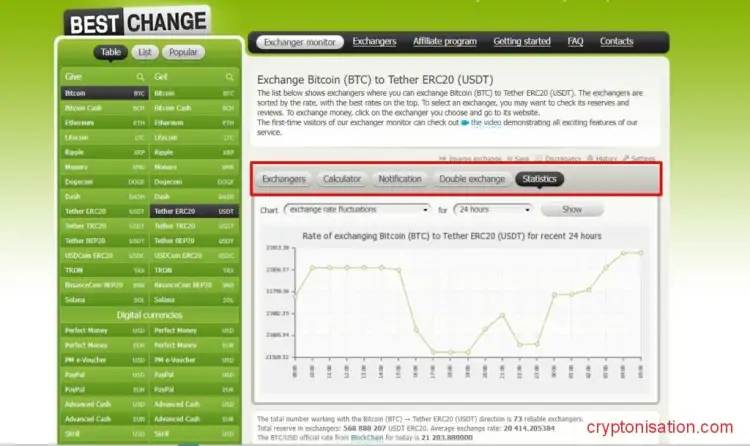Open Exchangers in the top navigation bar
750x446 pixels.
(375, 42)
